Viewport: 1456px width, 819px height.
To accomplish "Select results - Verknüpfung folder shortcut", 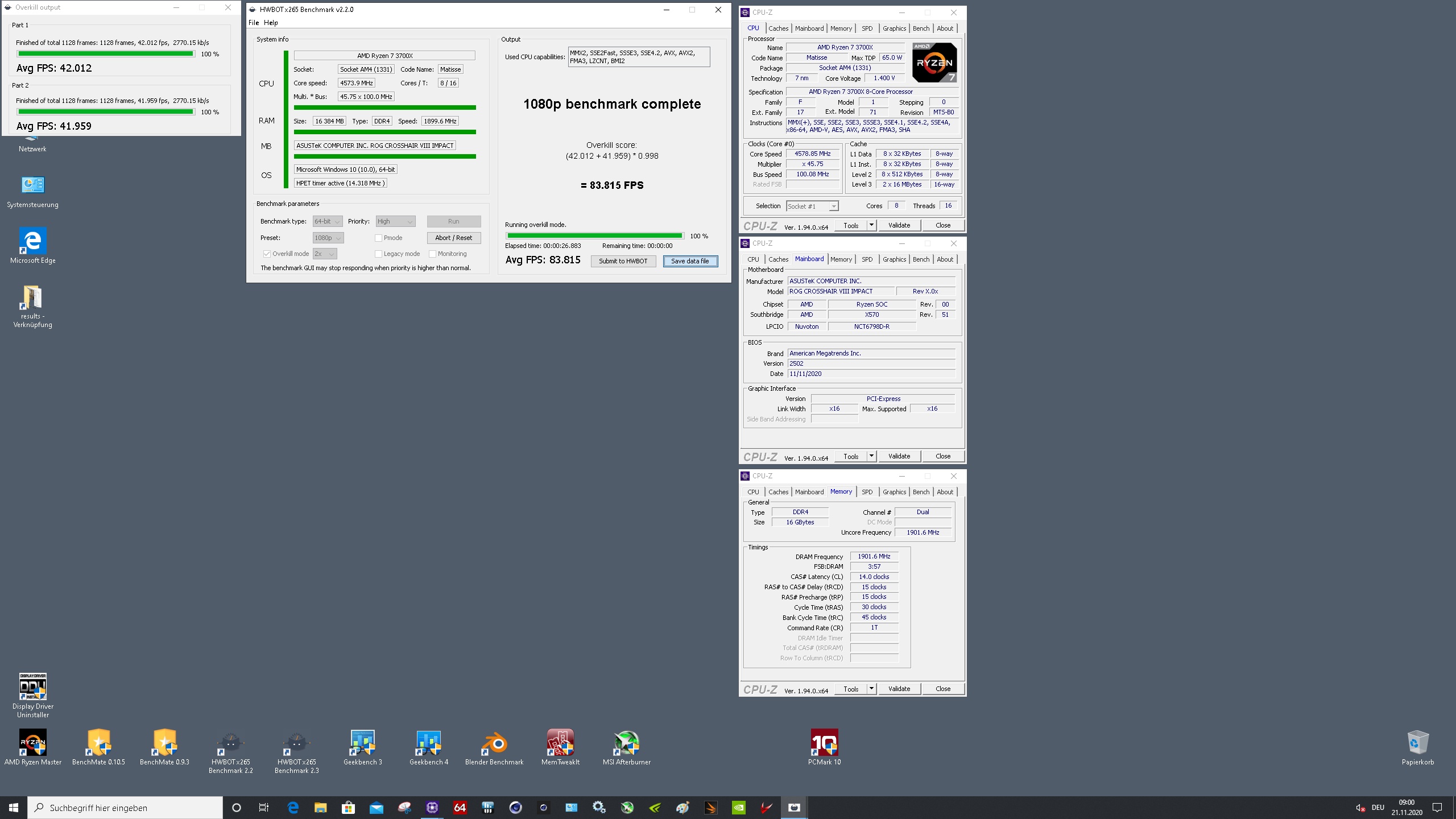I will click(32, 306).
